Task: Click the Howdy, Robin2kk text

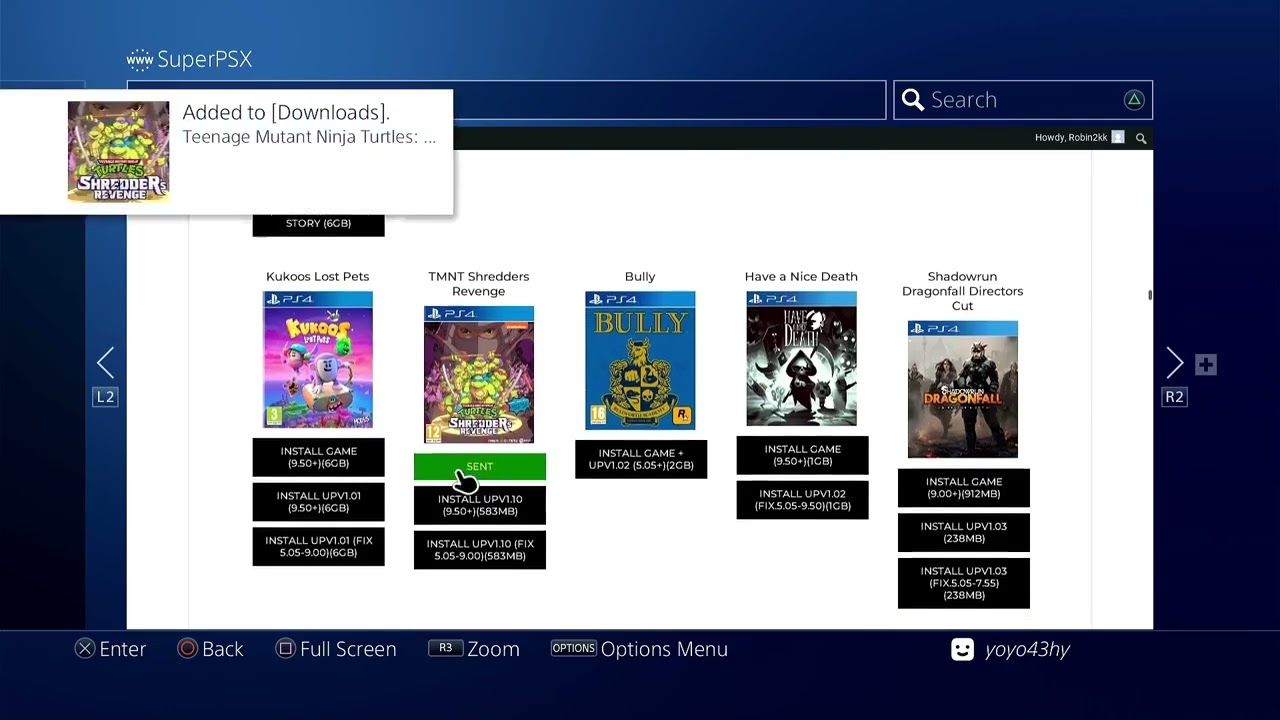Action: (1071, 138)
